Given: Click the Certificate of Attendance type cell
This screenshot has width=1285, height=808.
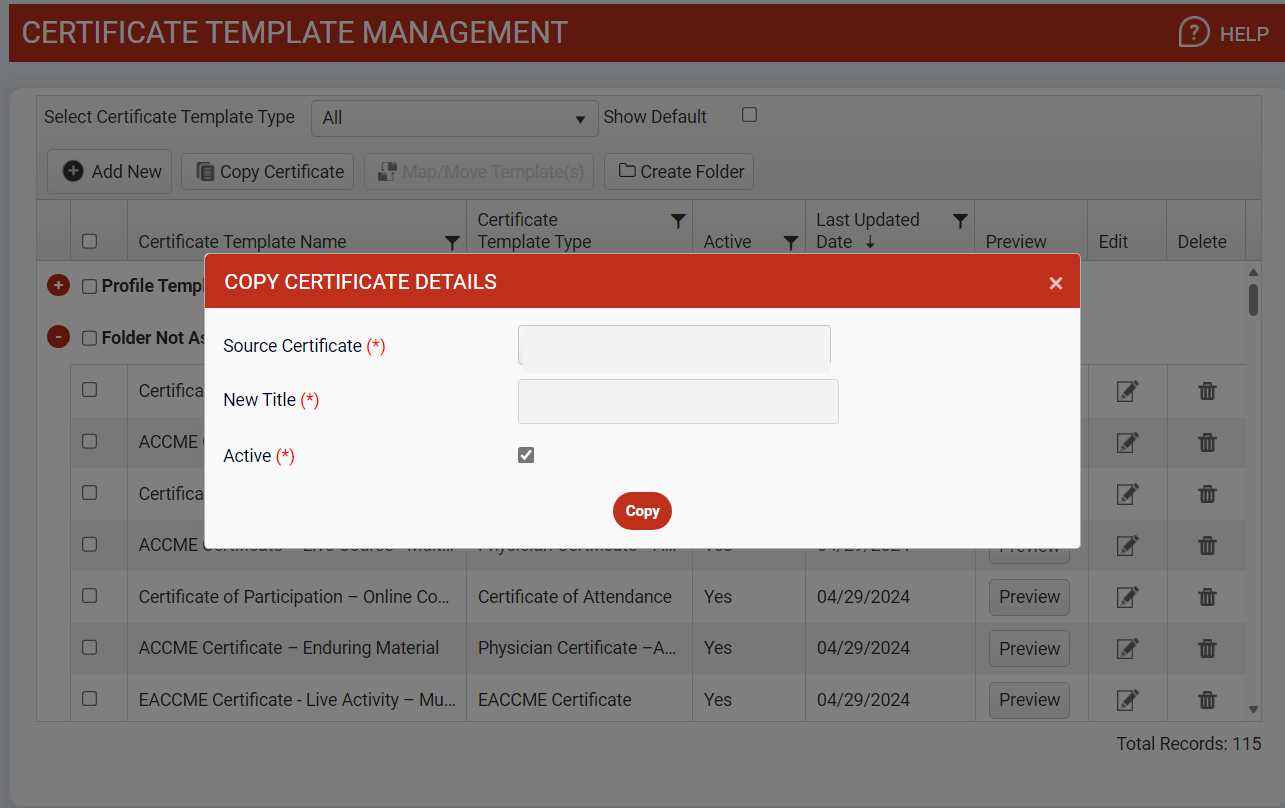Looking at the screenshot, I should pos(575,597).
